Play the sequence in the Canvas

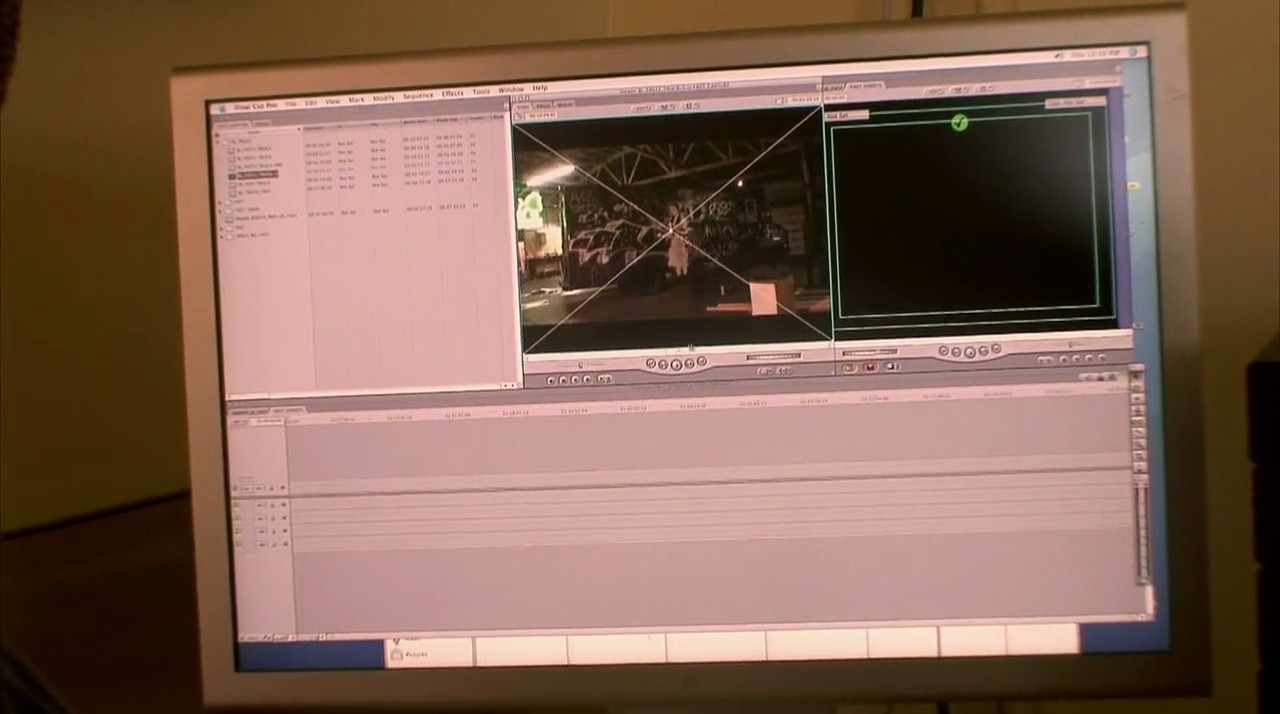(x=969, y=351)
